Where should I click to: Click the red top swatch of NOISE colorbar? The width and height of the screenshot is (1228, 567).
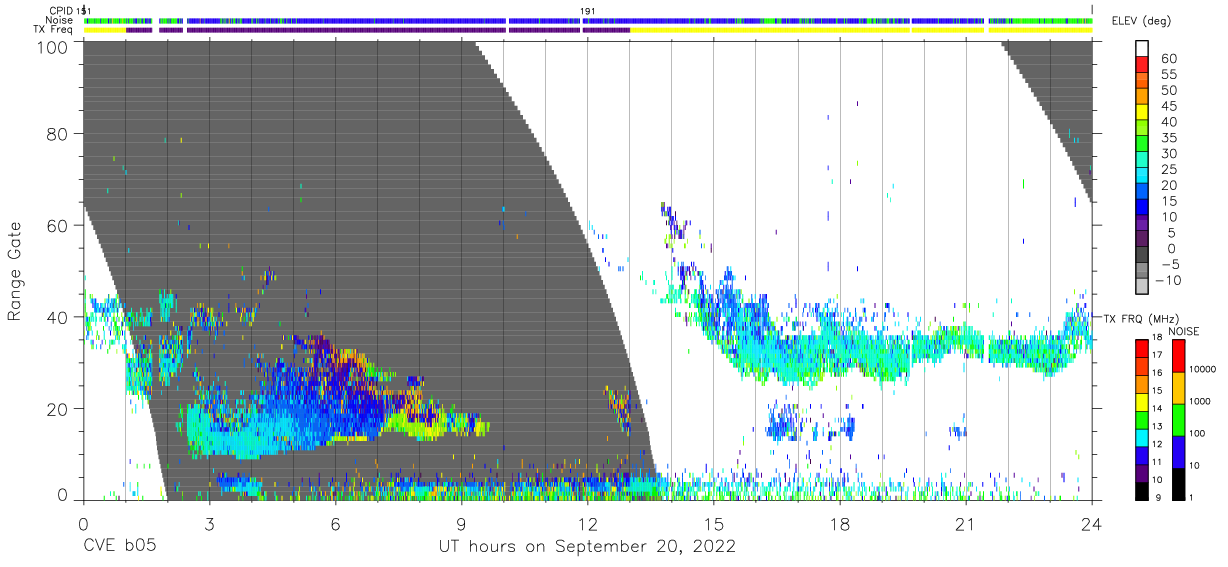[1178, 355]
